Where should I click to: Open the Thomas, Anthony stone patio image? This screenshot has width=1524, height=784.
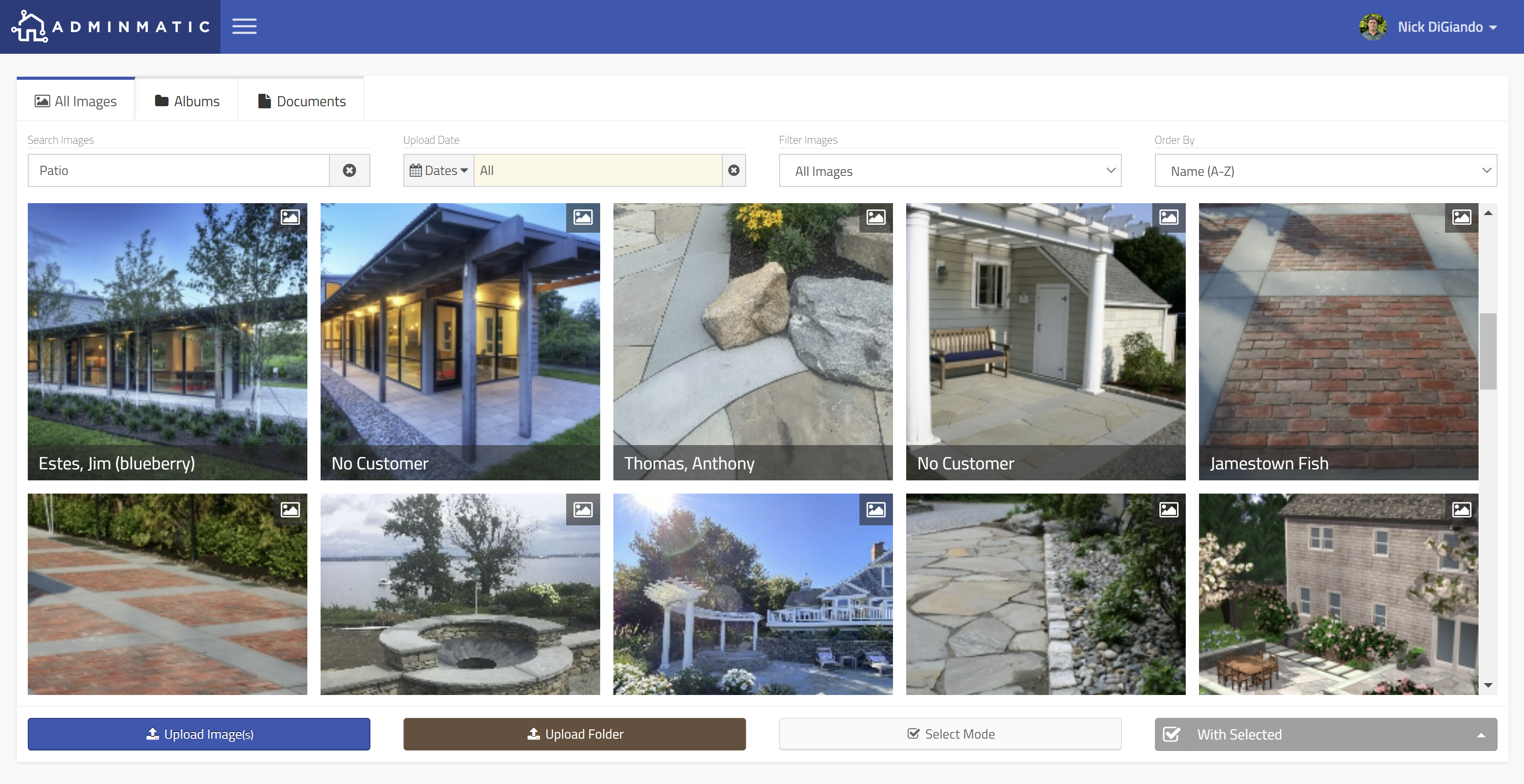click(x=753, y=342)
